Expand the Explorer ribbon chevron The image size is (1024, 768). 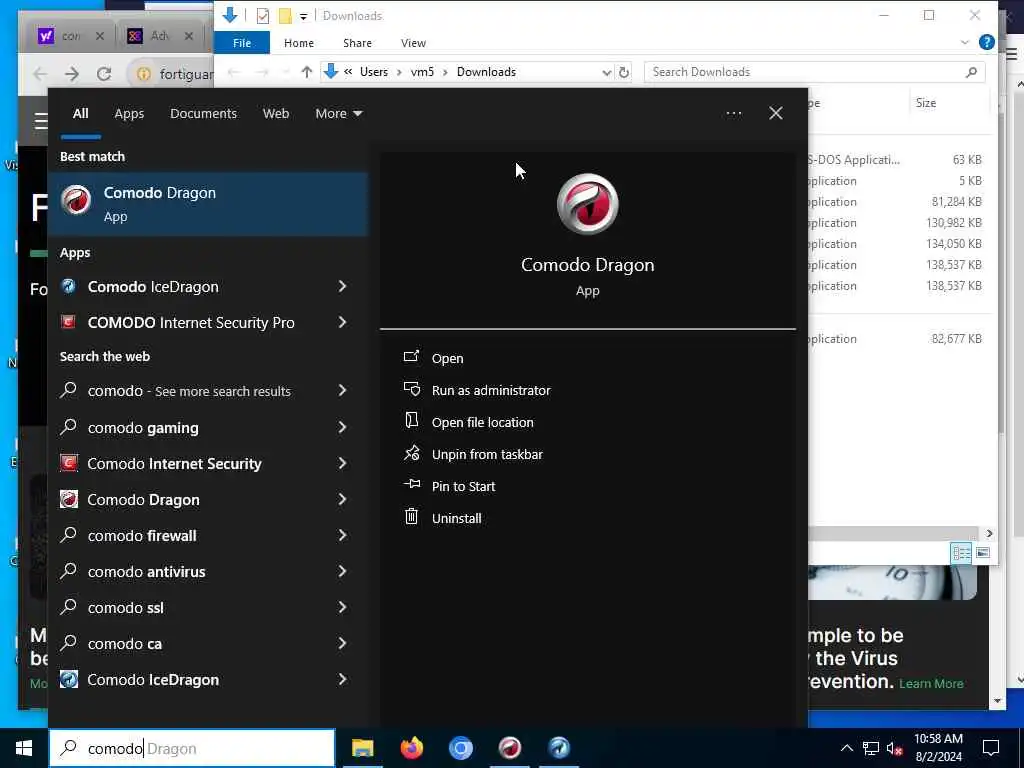(x=965, y=42)
